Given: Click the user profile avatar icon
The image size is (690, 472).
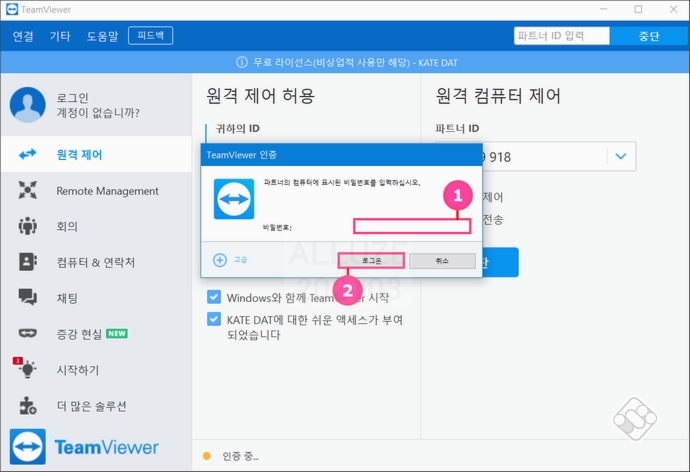Looking at the screenshot, I should coord(28,105).
